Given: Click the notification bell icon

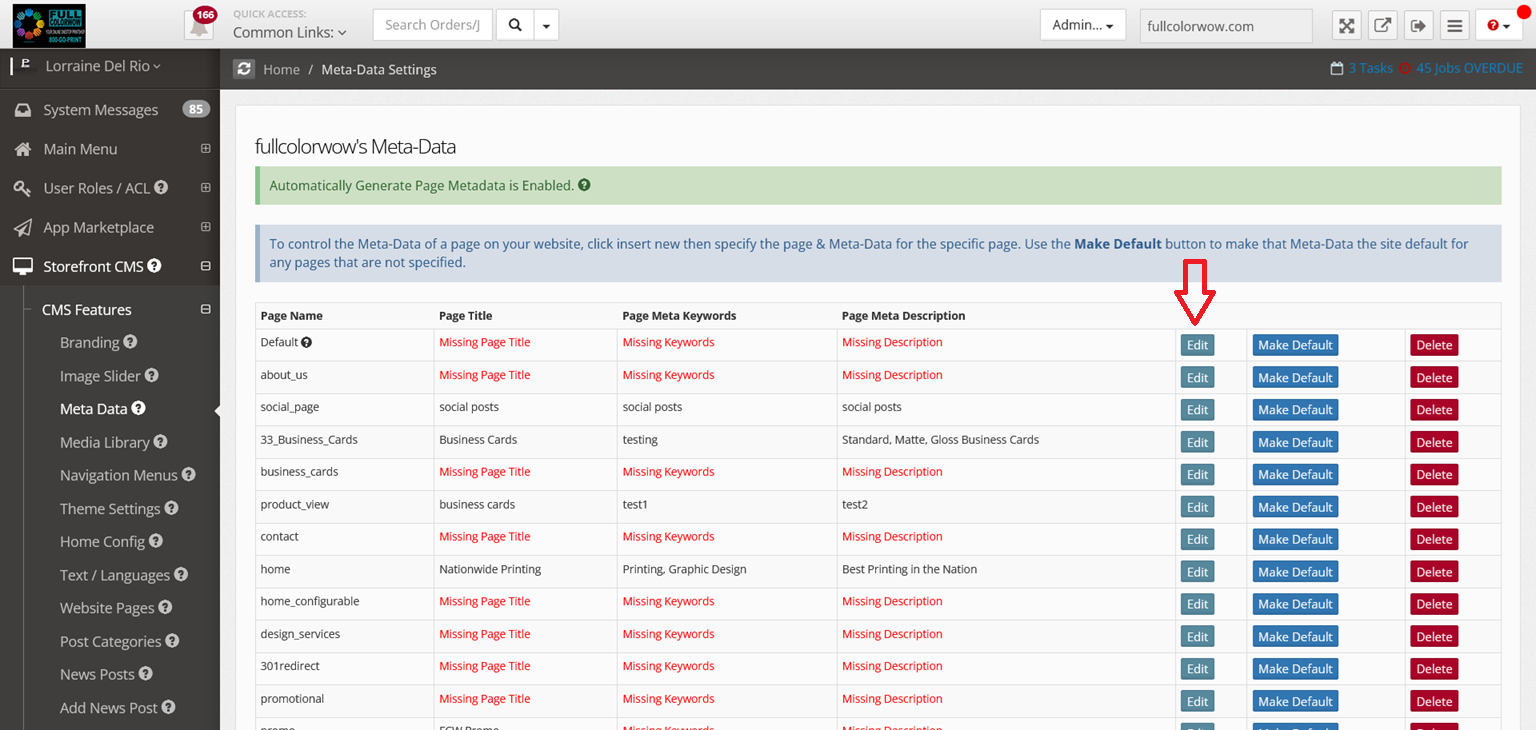Looking at the screenshot, I should (199, 26).
